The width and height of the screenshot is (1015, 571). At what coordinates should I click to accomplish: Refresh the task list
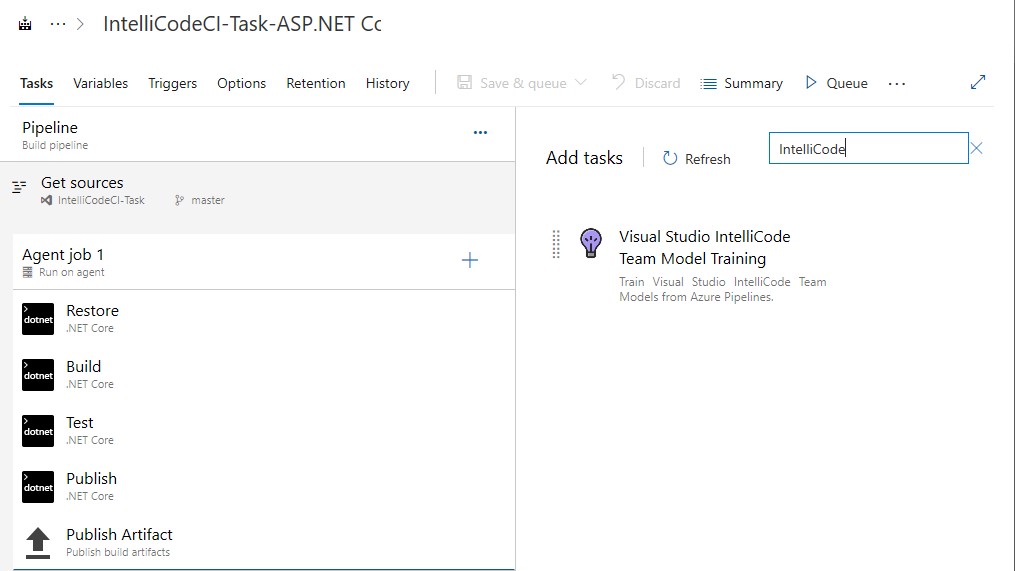click(x=708, y=159)
